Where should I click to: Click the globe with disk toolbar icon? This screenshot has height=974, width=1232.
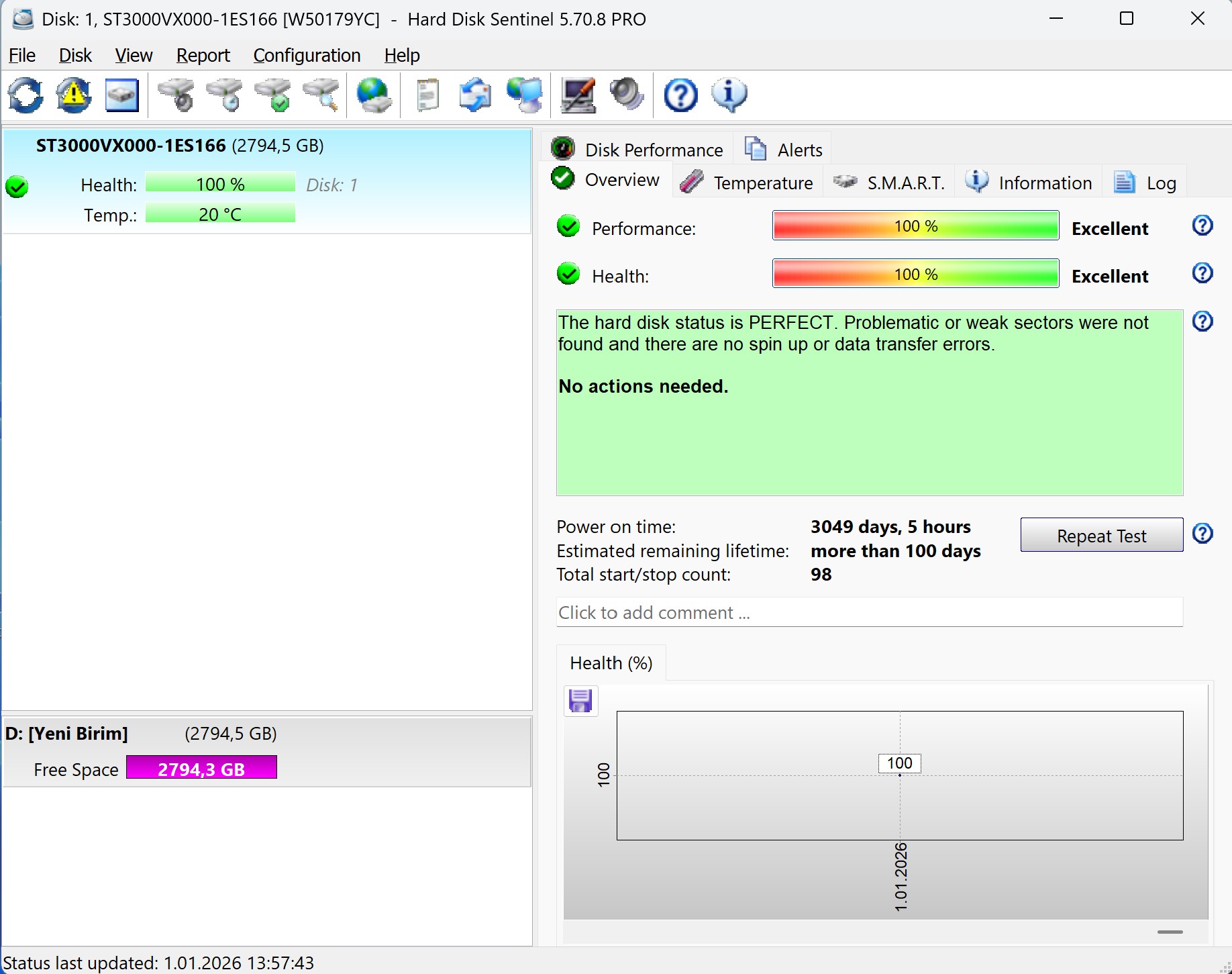point(374,95)
